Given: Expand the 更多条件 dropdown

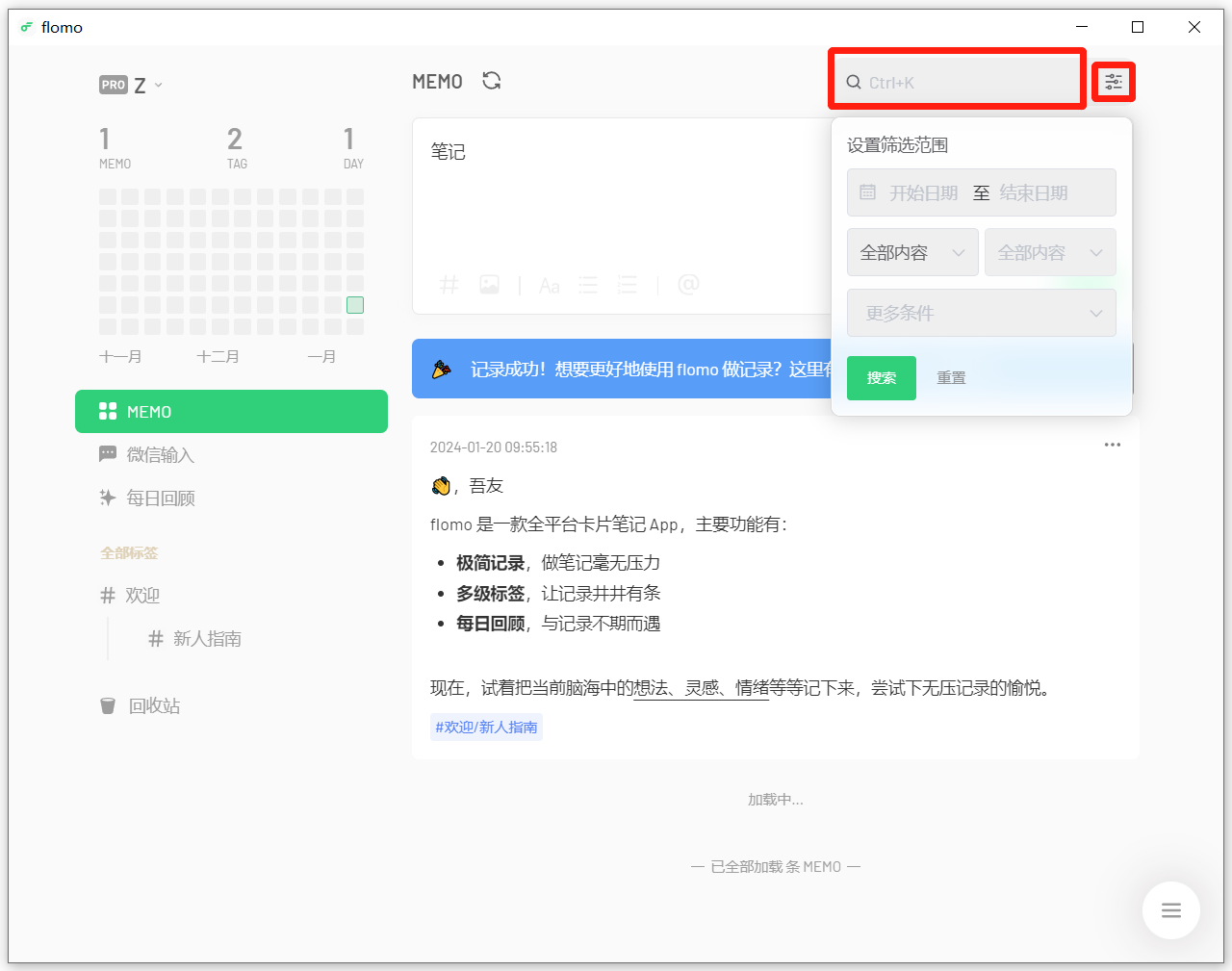Looking at the screenshot, I should pyautogui.click(x=982, y=313).
